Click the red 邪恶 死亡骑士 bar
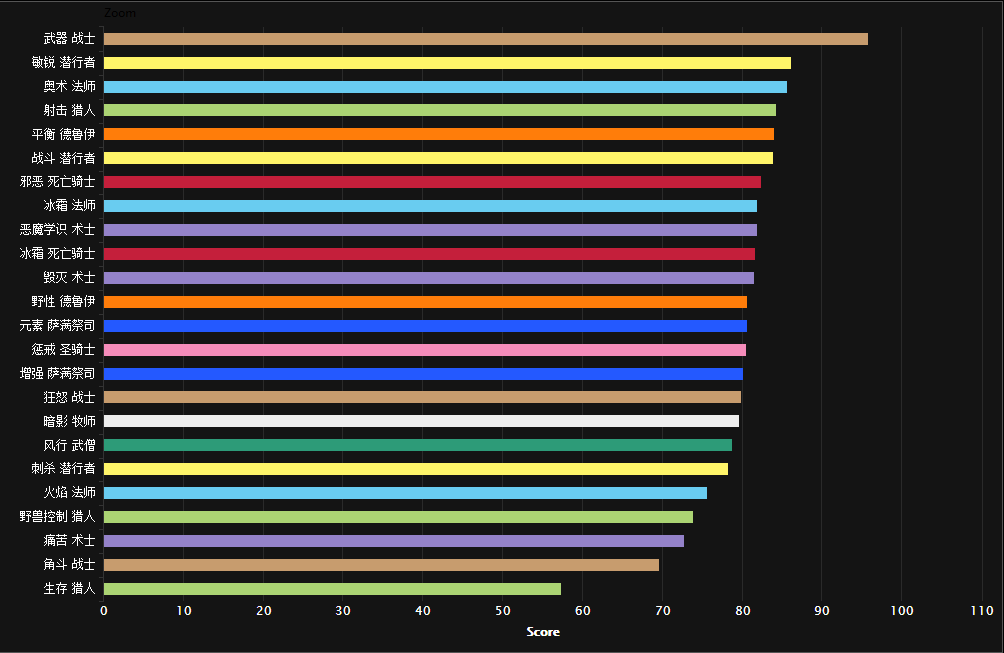Image resolution: width=1004 pixels, height=653 pixels. pyautogui.click(x=432, y=182)
